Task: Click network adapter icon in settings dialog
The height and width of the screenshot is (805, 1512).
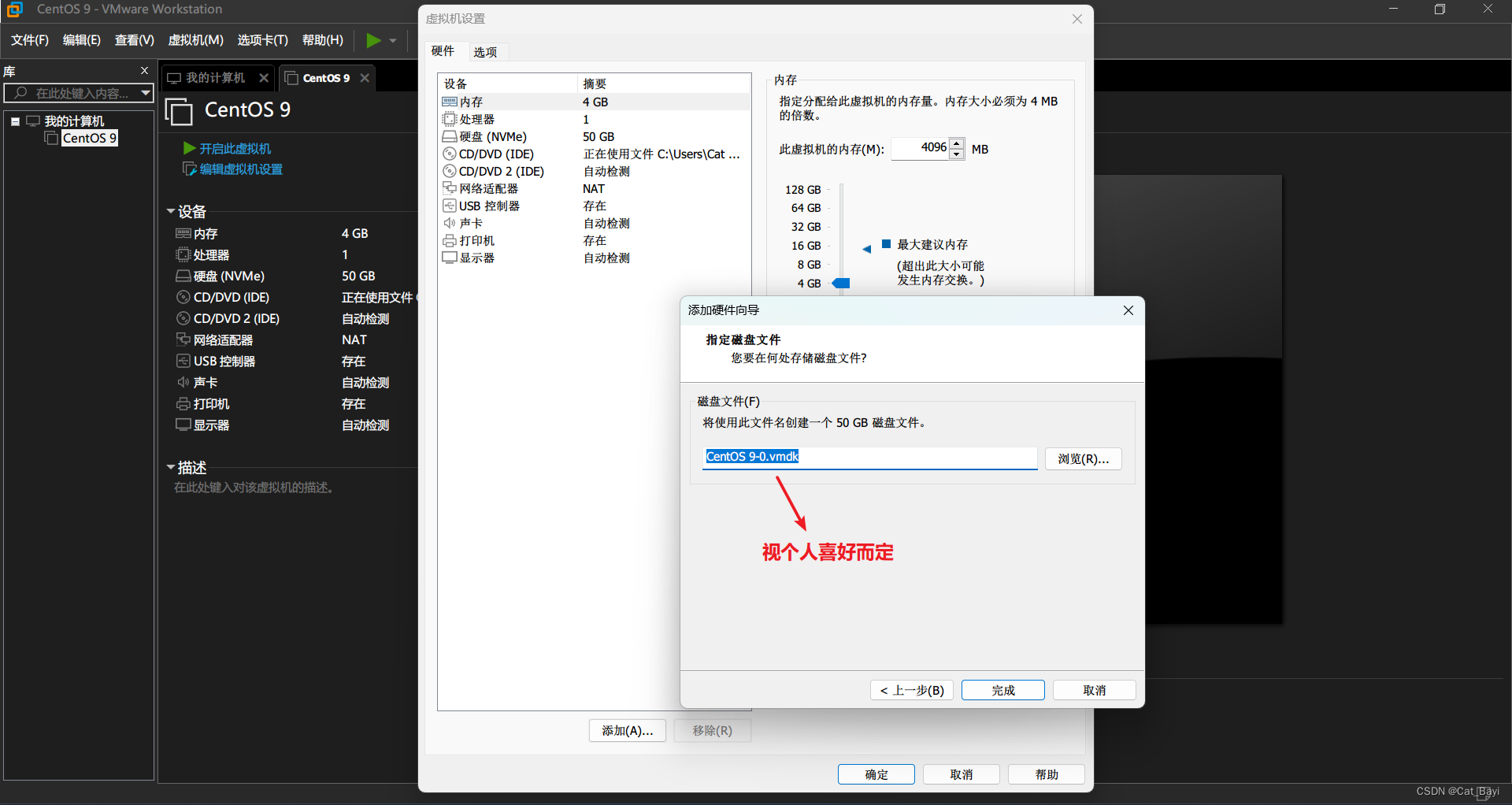Action: 450,188
